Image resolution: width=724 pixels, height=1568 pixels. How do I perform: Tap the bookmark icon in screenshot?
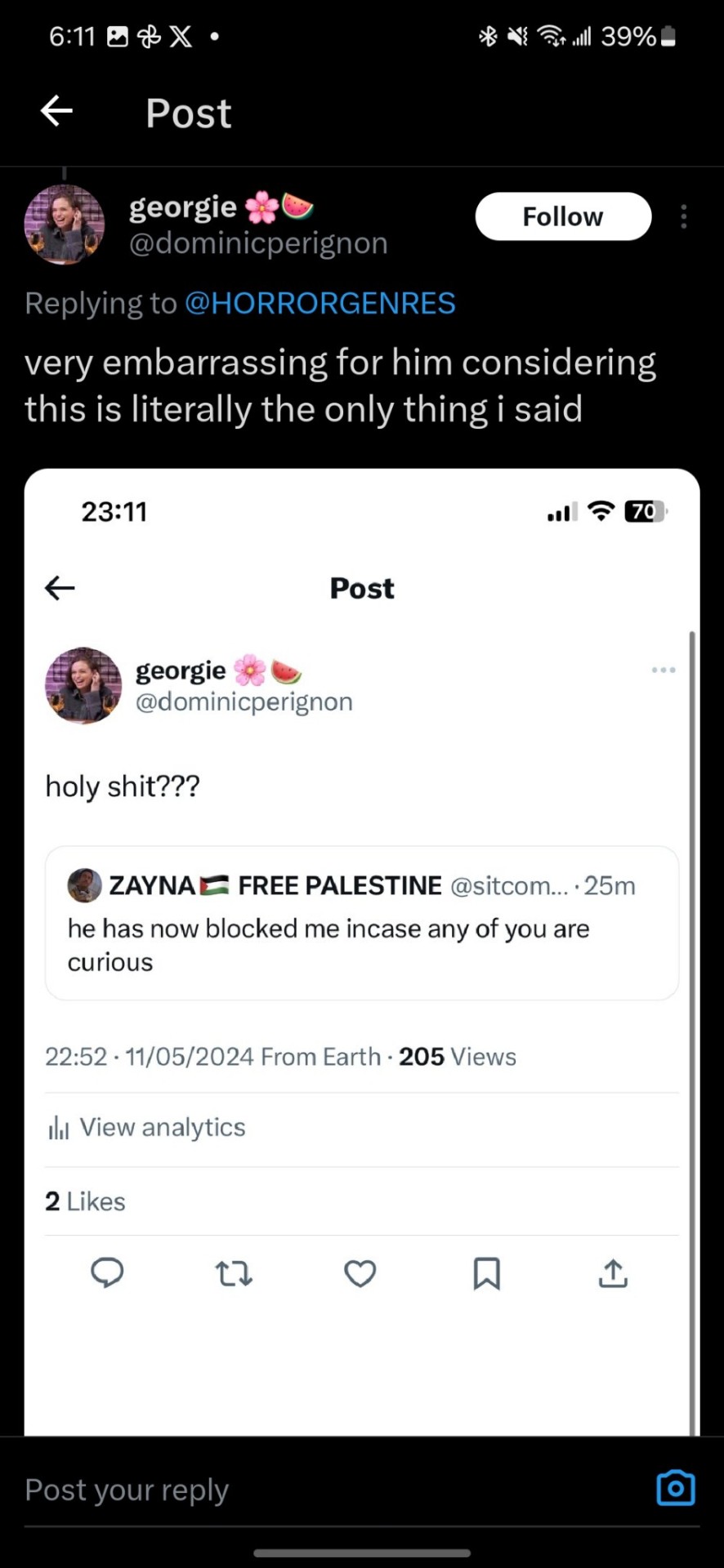(486, 1273)
